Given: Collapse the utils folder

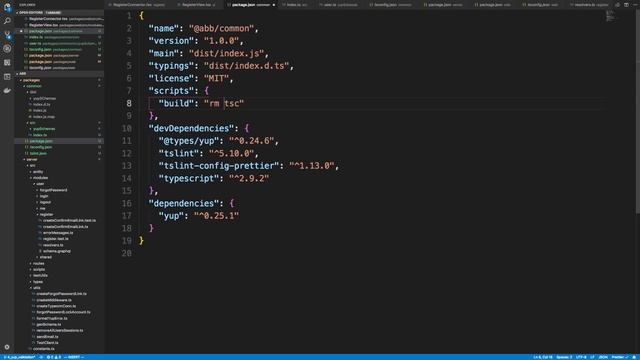Looking at the screenshot, I should pyautogui.click(x=37, y=288).
